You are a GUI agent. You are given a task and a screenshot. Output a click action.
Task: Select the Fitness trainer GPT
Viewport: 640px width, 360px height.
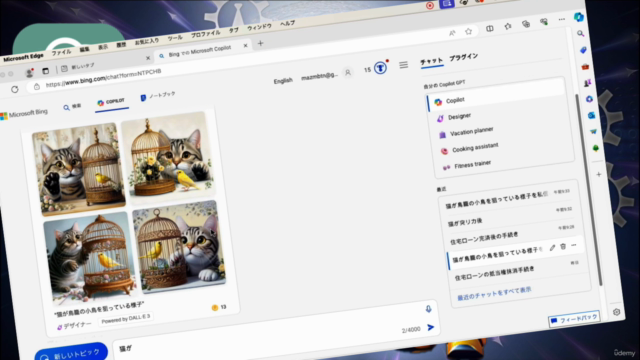coord(472,165)
